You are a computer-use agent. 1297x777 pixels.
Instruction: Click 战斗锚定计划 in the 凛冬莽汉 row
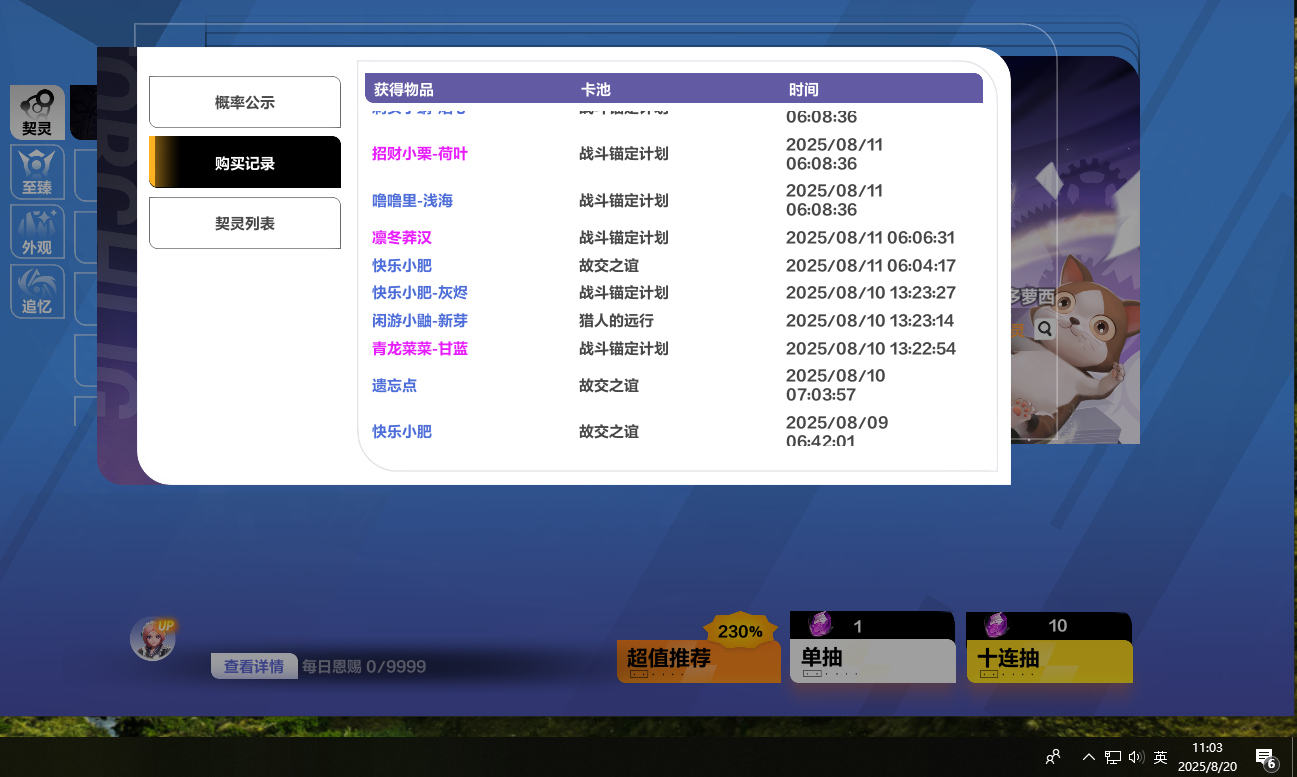click(624, 238)
